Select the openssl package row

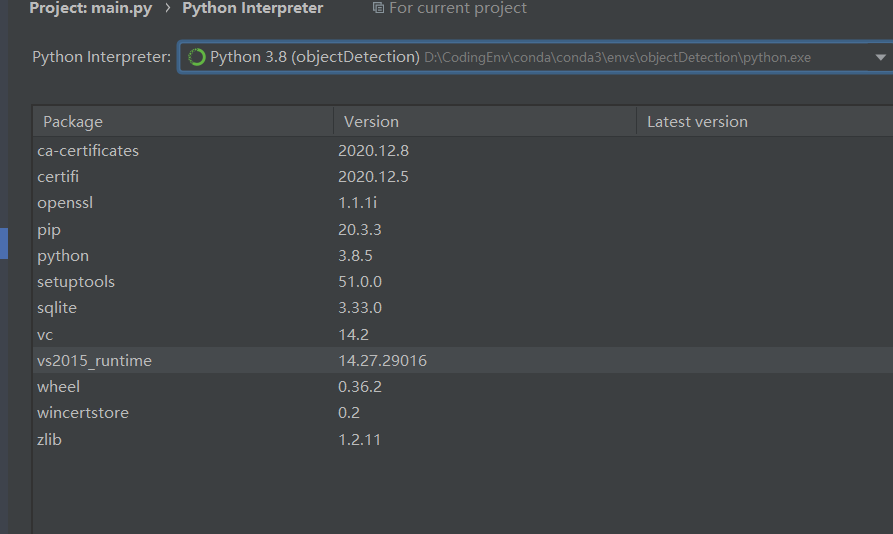point(65,203)
